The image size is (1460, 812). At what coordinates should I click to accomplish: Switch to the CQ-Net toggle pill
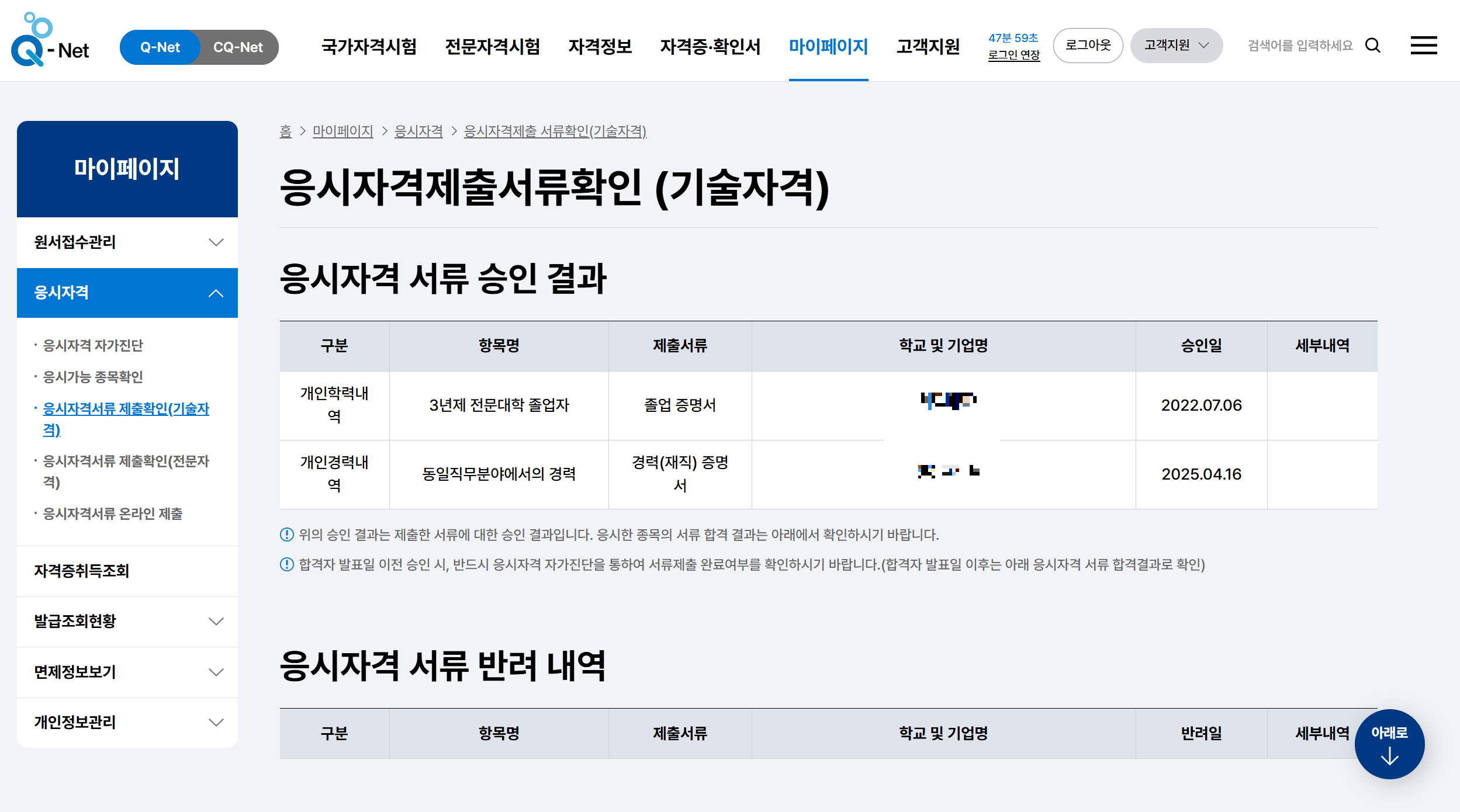point(238,47)
